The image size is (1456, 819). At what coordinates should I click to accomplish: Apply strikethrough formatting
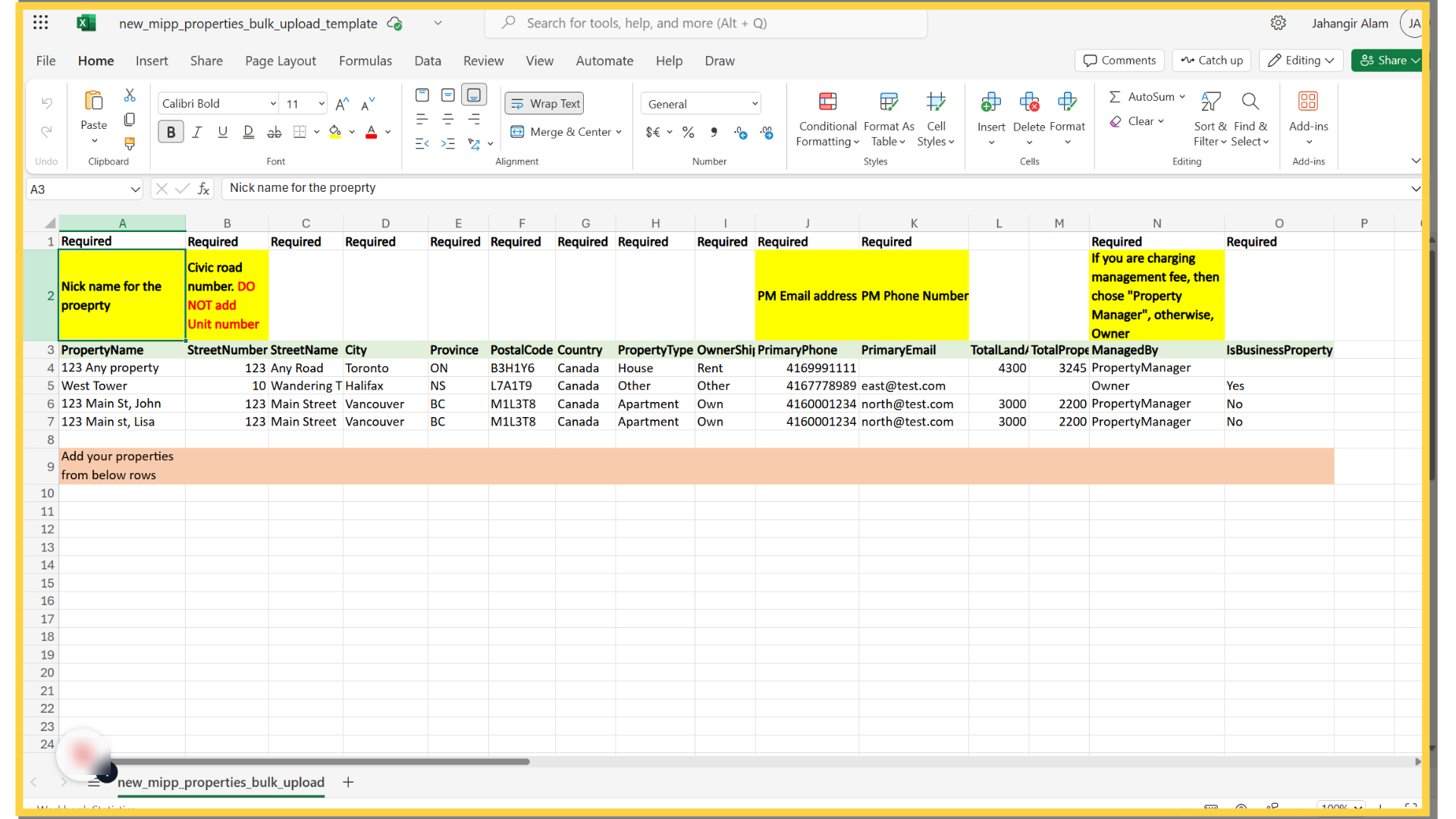[274, 132]
